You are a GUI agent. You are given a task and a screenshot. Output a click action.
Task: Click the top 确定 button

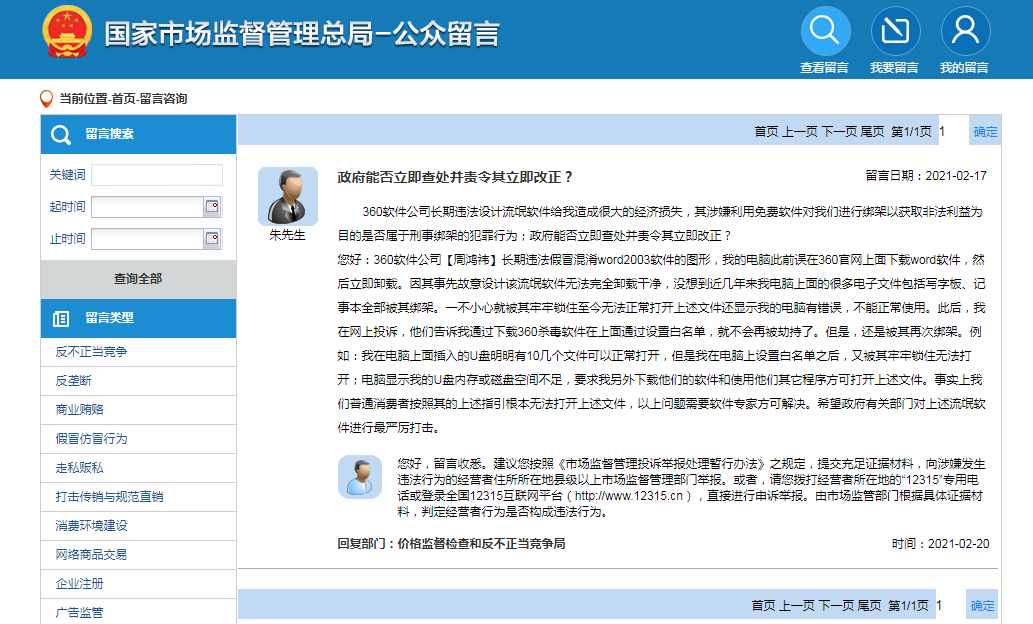986,132
